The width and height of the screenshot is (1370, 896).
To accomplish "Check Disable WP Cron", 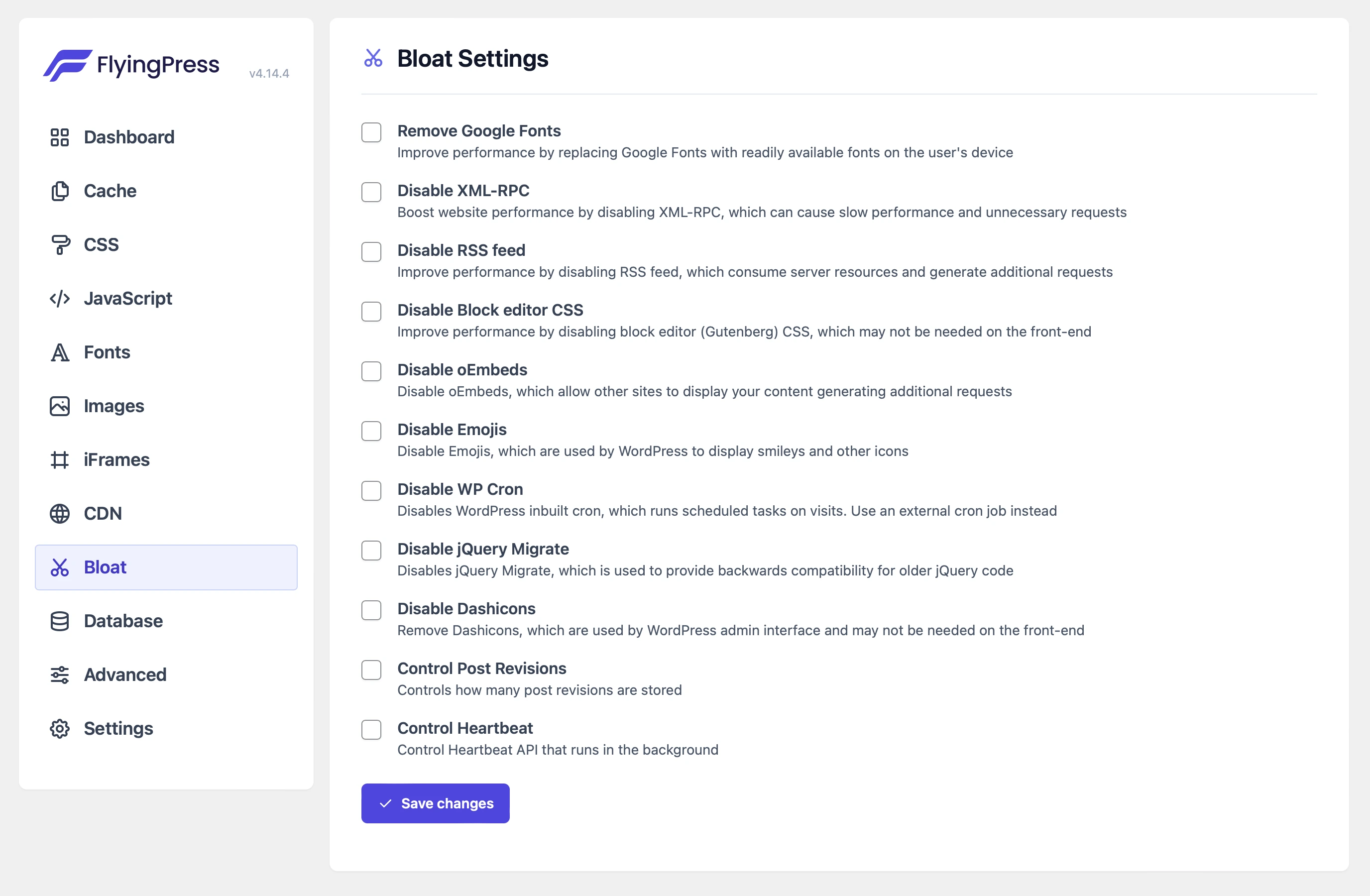I will (371, 490).
